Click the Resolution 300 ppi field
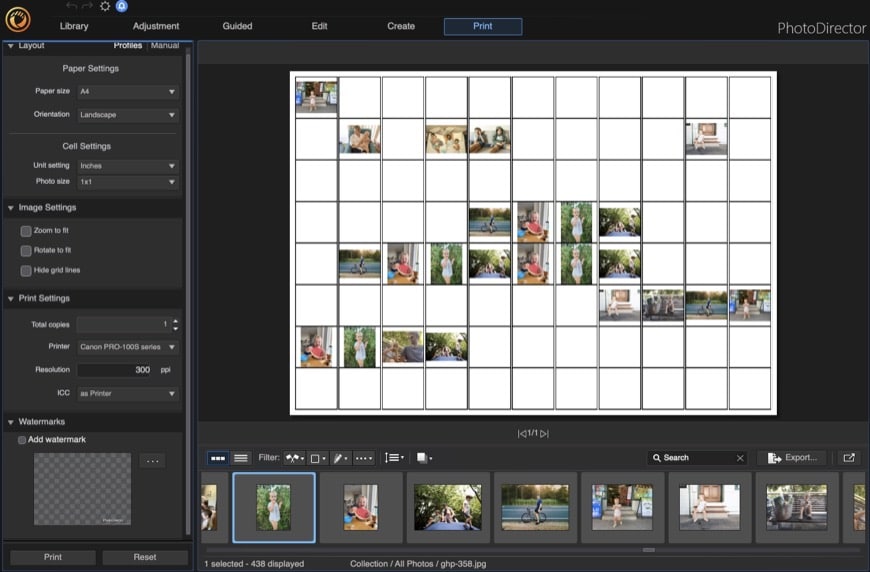The width and height of the screenshot is (870, 572). point(115,370)
